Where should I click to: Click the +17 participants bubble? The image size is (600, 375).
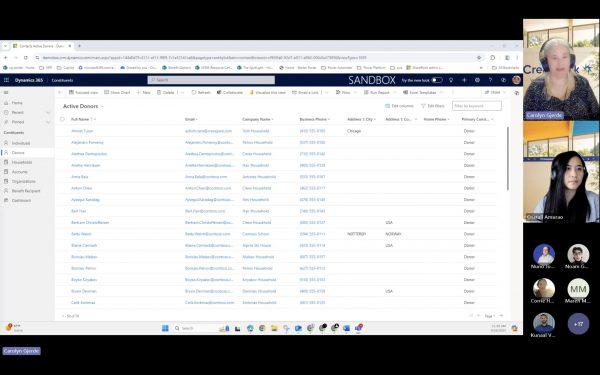(x=578, y=324)
